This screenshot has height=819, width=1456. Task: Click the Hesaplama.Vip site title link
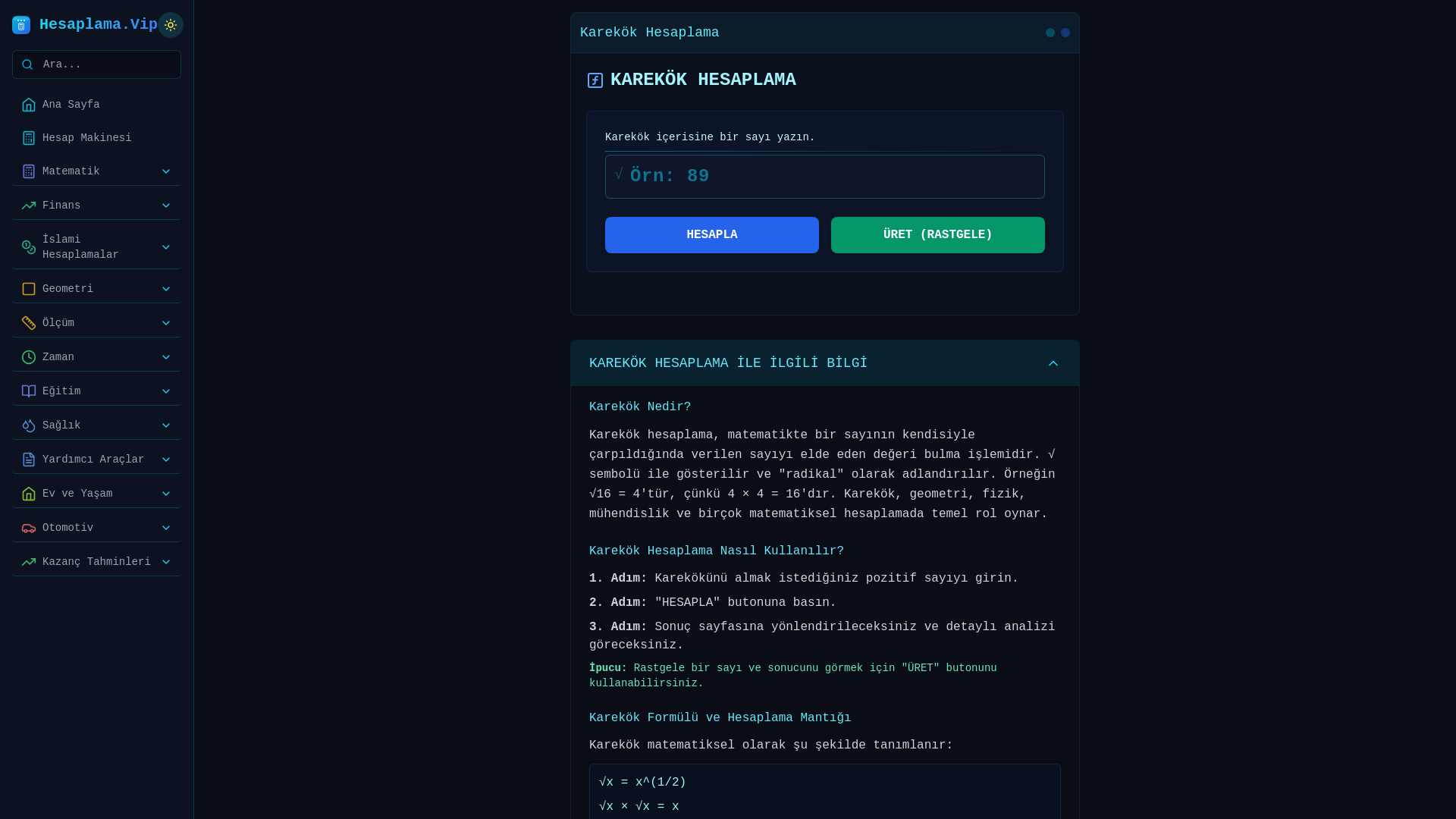click(99, 24)
